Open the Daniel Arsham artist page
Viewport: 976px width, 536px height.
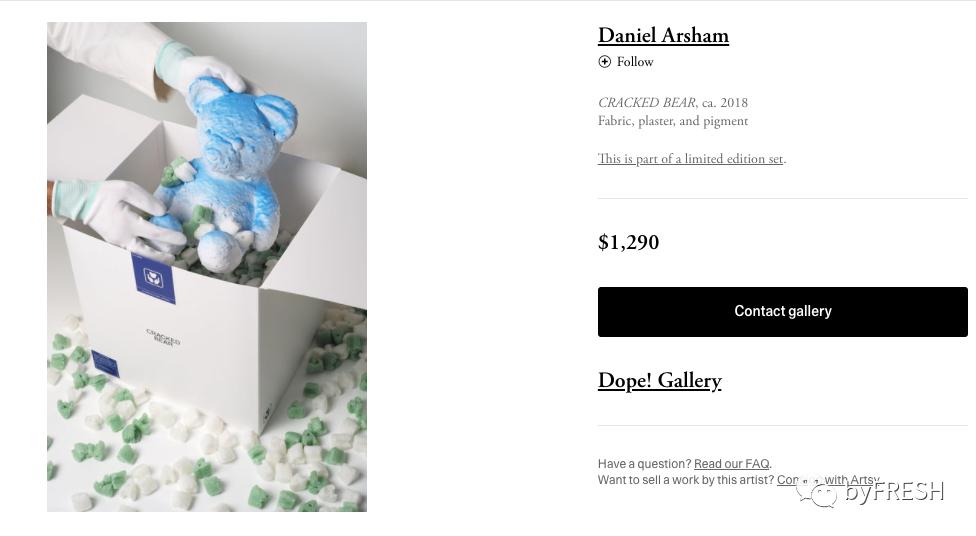pyautogui.click(x=663, y=36)
